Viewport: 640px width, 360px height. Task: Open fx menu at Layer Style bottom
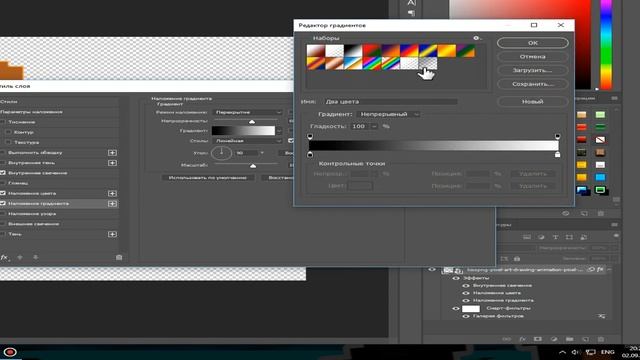(4, 258)
